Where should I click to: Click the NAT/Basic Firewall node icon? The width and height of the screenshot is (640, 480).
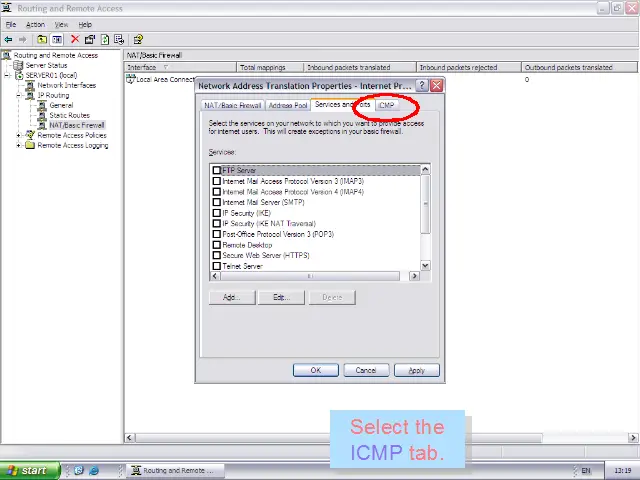click(42, 125)
